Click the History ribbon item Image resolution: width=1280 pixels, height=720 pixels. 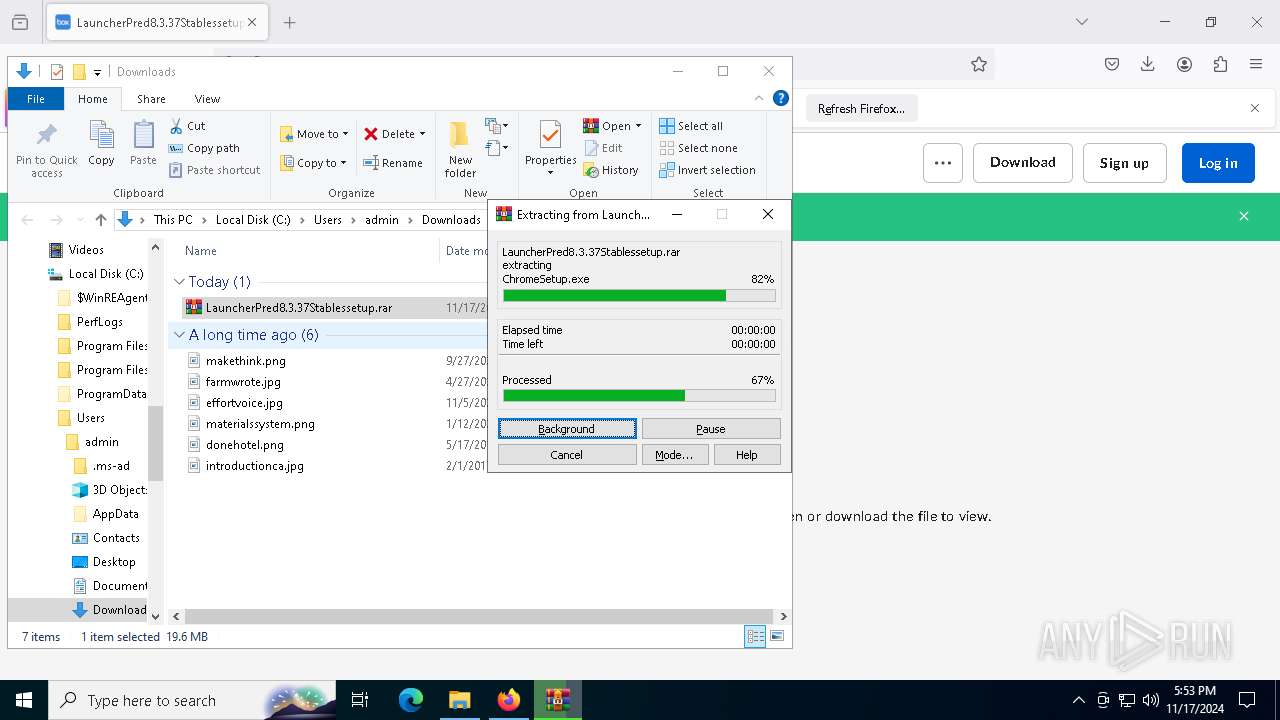pyautogui.click(x=611, y=170)
